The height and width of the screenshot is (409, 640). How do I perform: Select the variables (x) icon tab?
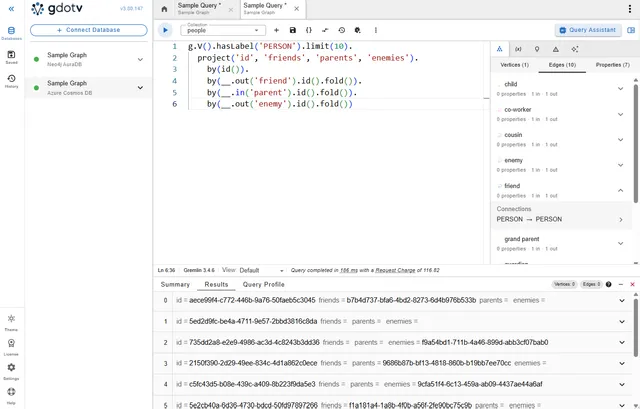point(518,49)
